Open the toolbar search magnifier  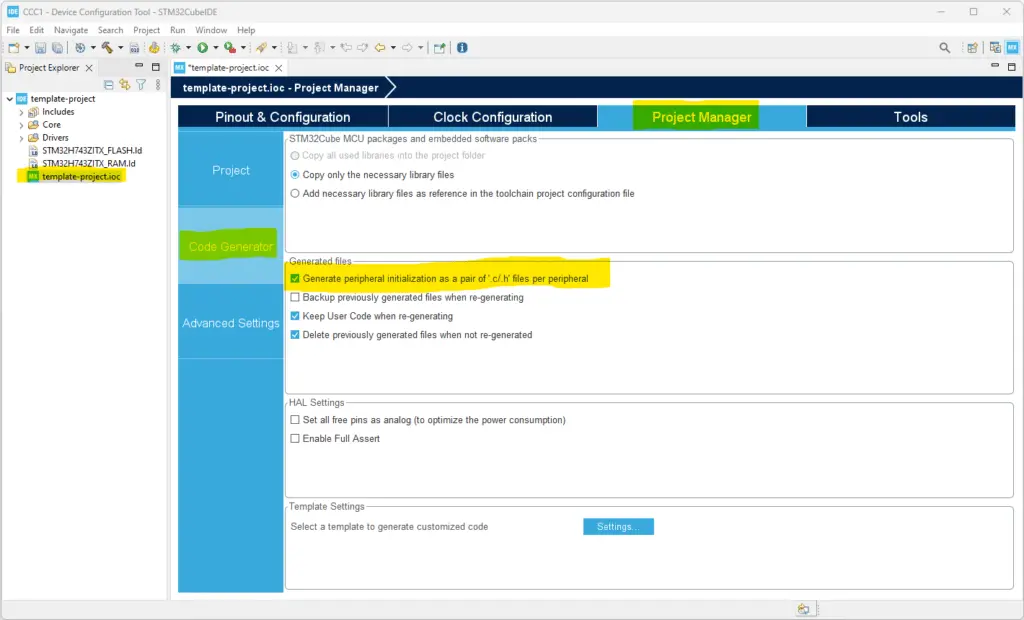click(x=944, y=47)
